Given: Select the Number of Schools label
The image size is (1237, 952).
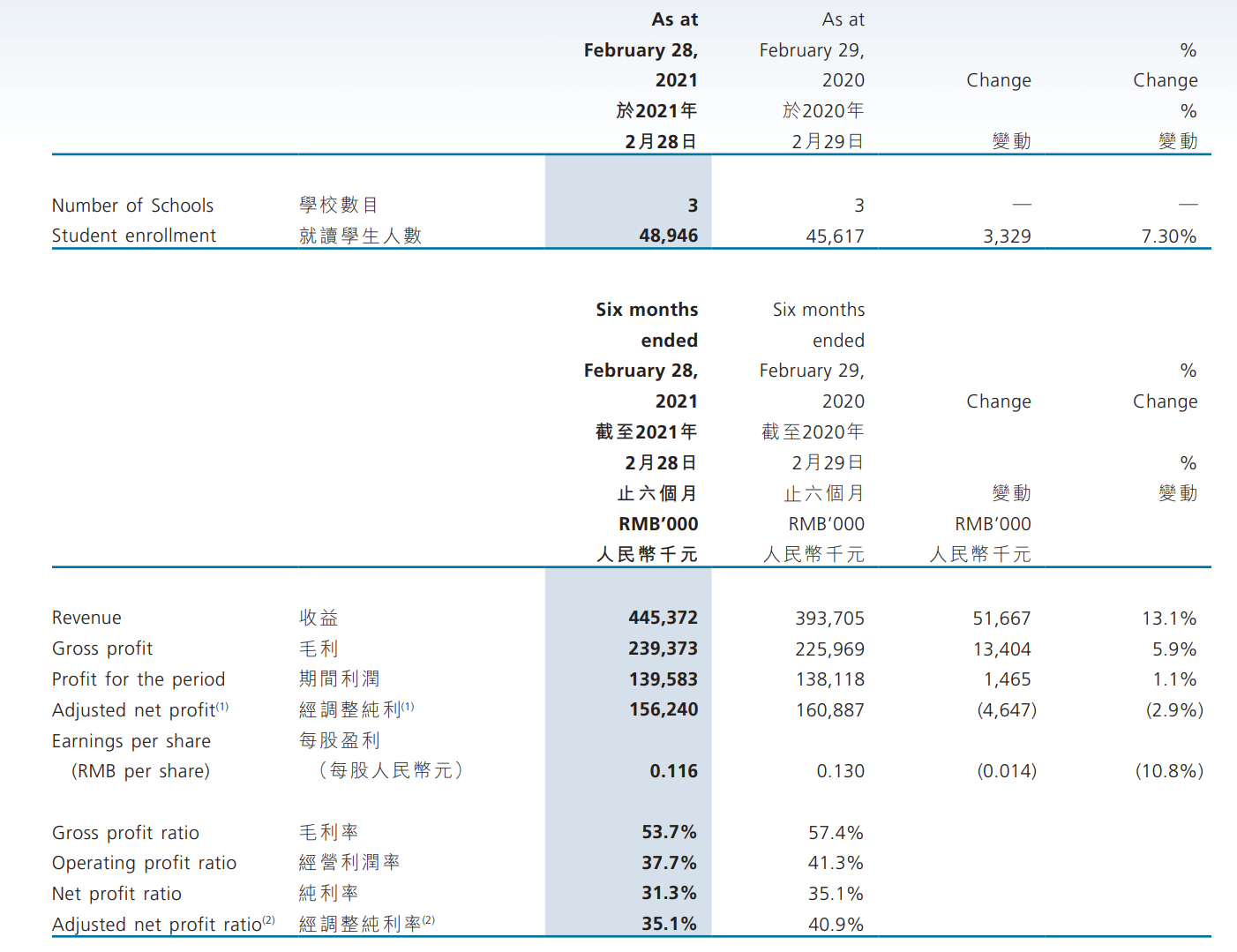Looking at the screenshot, I should [132, 206].
